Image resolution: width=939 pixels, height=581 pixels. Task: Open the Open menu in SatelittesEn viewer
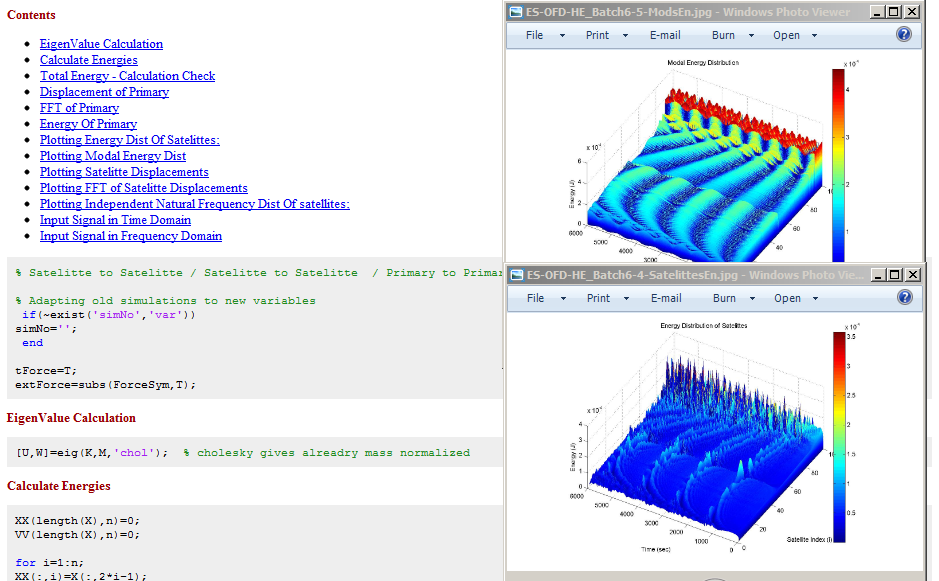point(787,298)
